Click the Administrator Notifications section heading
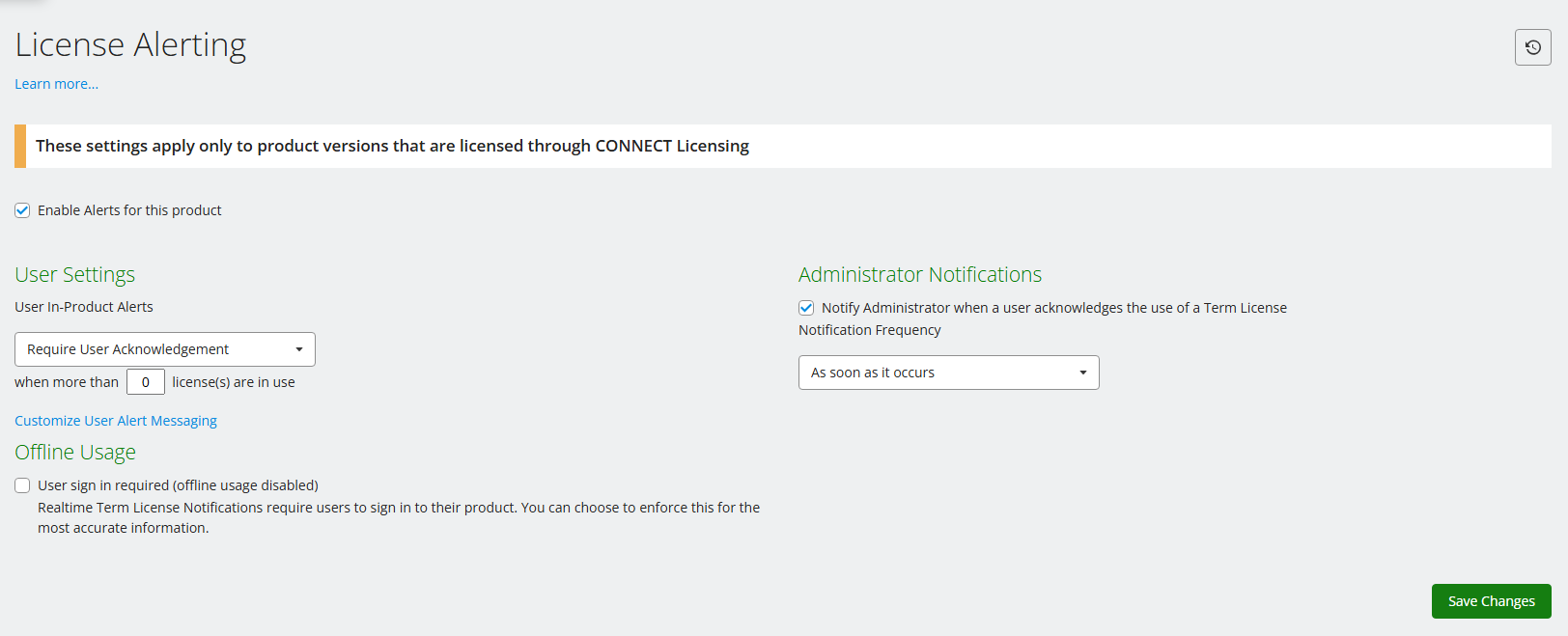This screenshot has width=1568, height=636. click(x=919, y=275)
